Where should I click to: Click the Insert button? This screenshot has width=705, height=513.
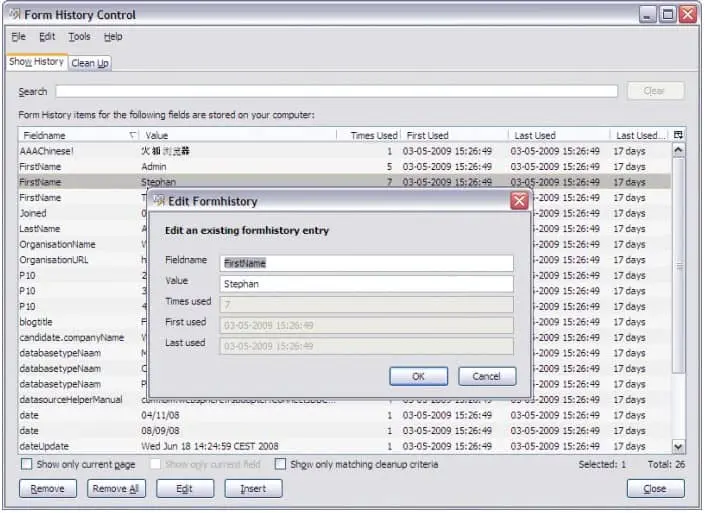tap(253, 488)
